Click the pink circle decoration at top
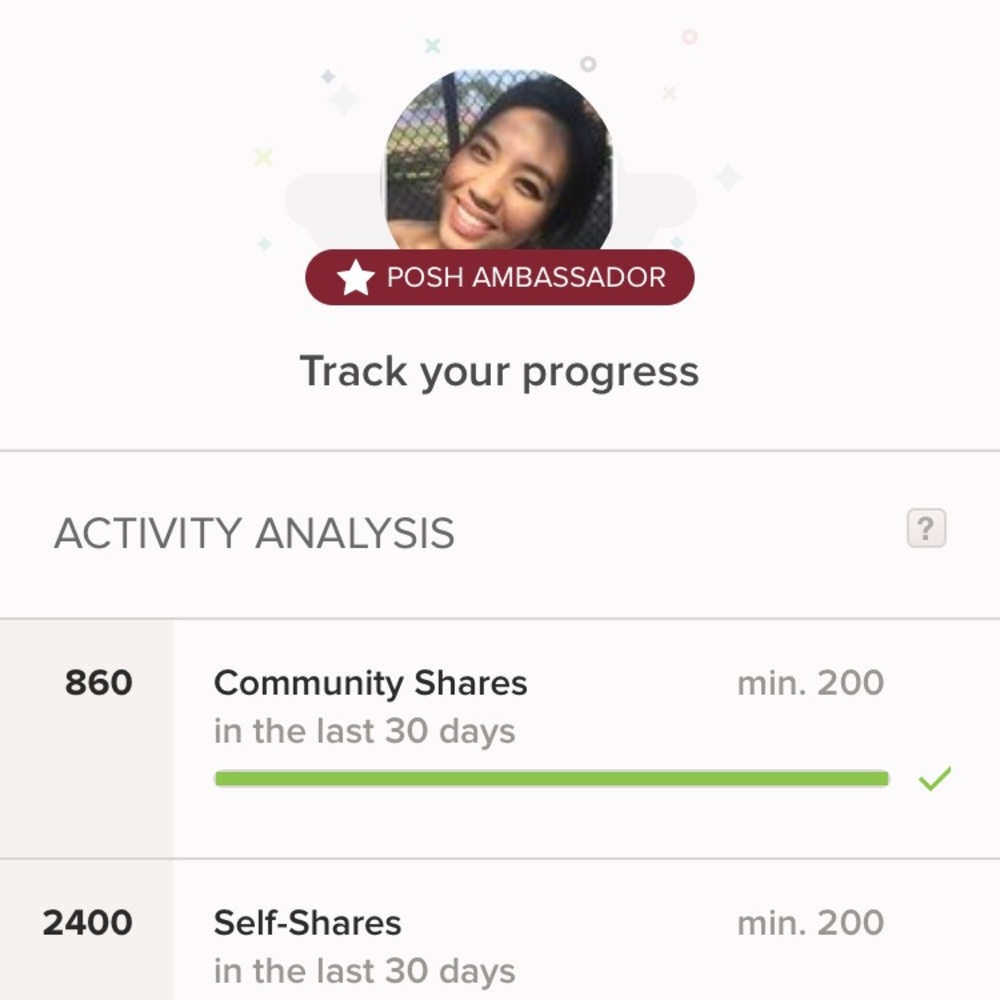Viewport: 1000px width, 1000px height. [689, 37]
